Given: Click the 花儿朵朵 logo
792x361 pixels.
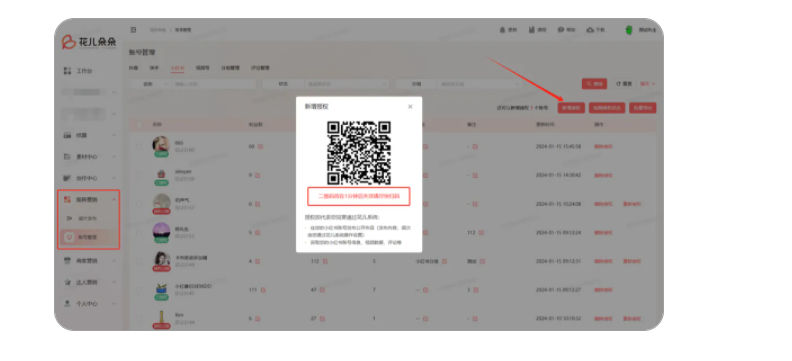Looking at the screenshot, I should (x=89, y=42).
